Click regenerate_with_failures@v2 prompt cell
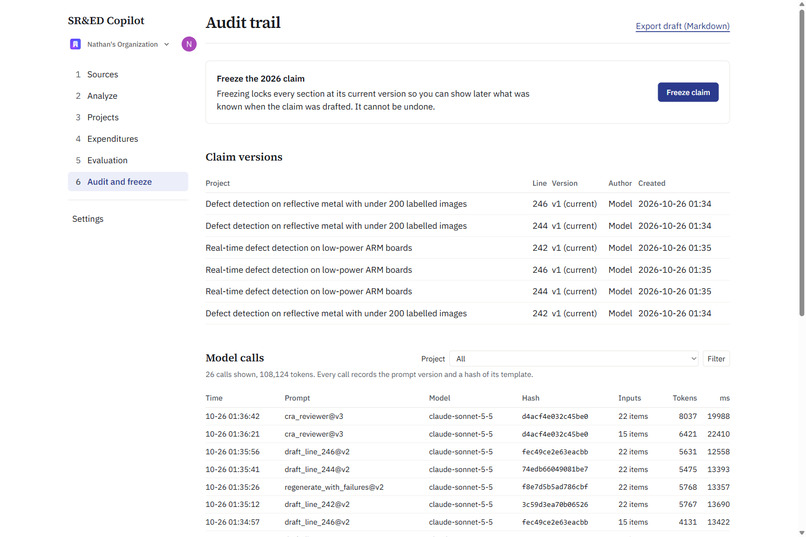806x537 pixels. [334, 487]
